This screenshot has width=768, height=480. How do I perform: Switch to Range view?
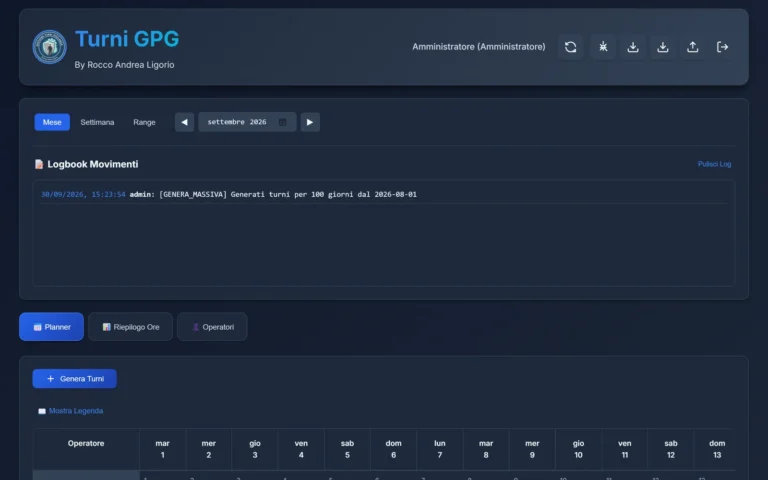coord(144,122)
